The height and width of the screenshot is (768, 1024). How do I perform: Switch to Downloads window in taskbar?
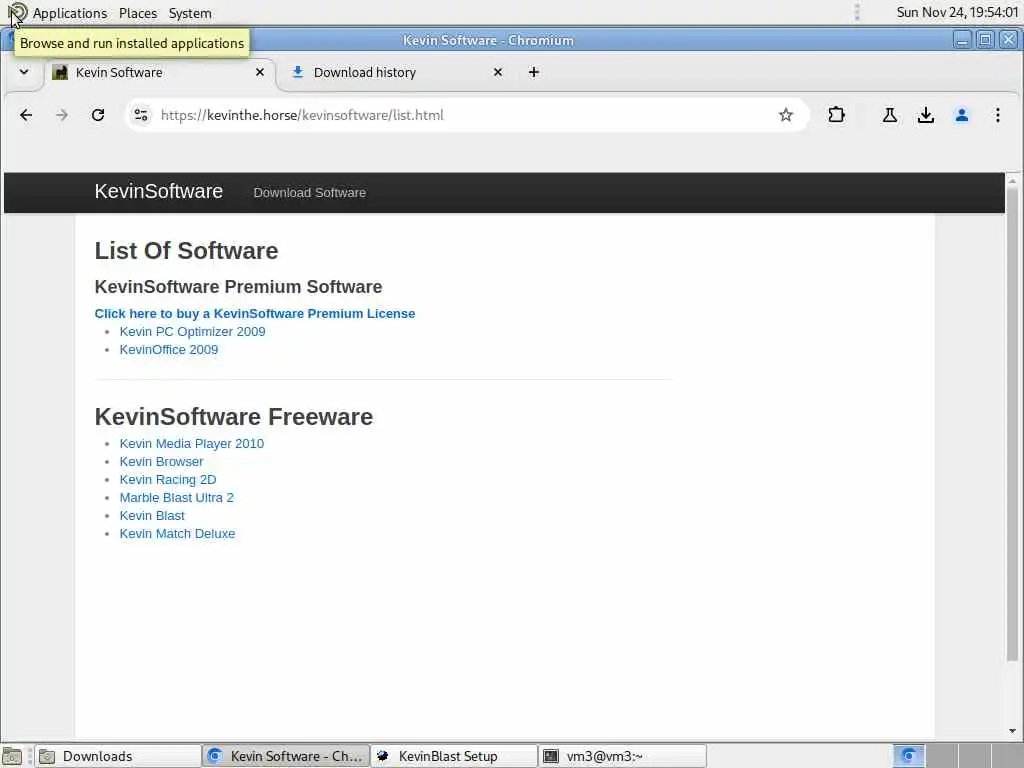tap(118, 756)
